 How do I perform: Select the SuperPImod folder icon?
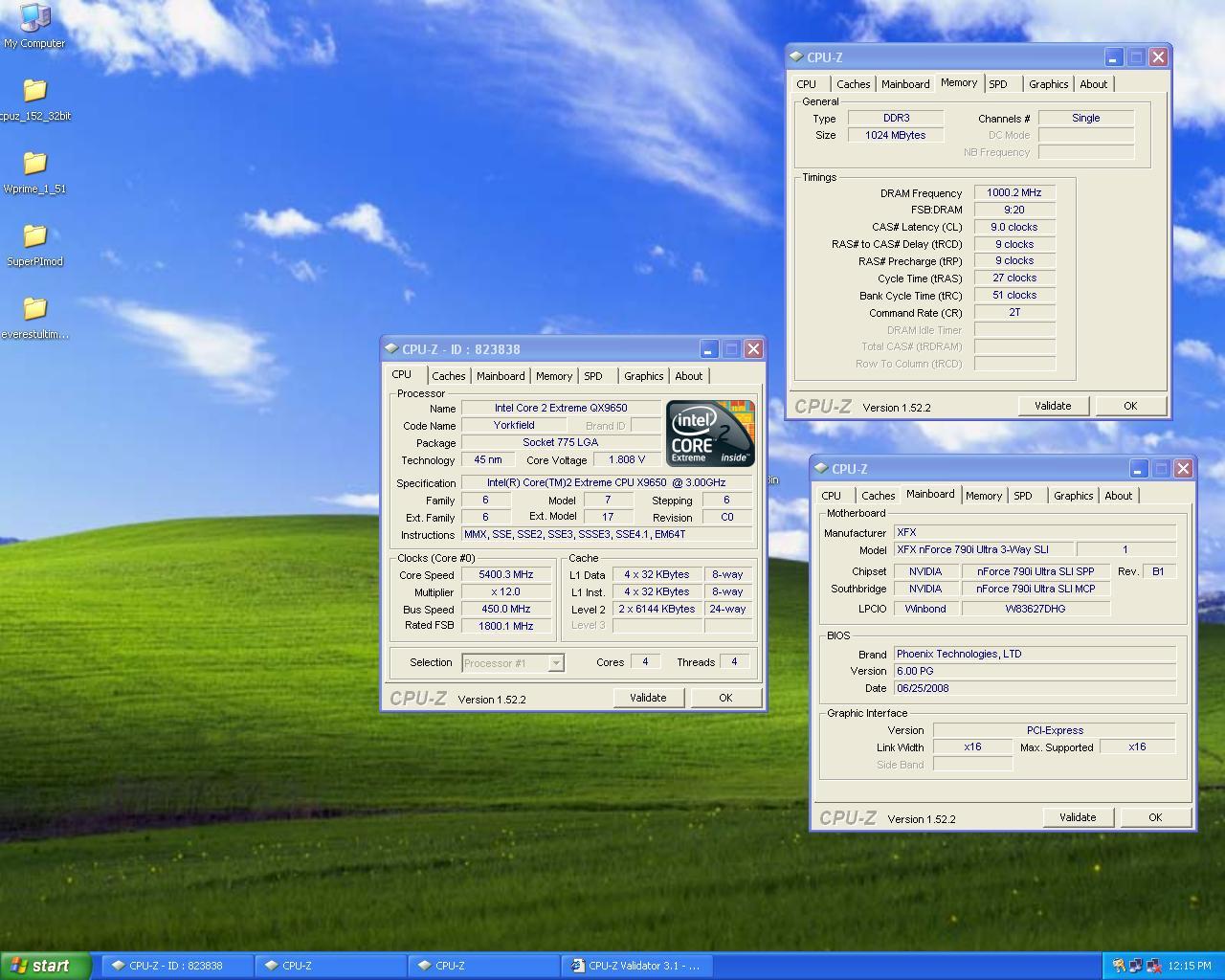[x=34, y=244]
